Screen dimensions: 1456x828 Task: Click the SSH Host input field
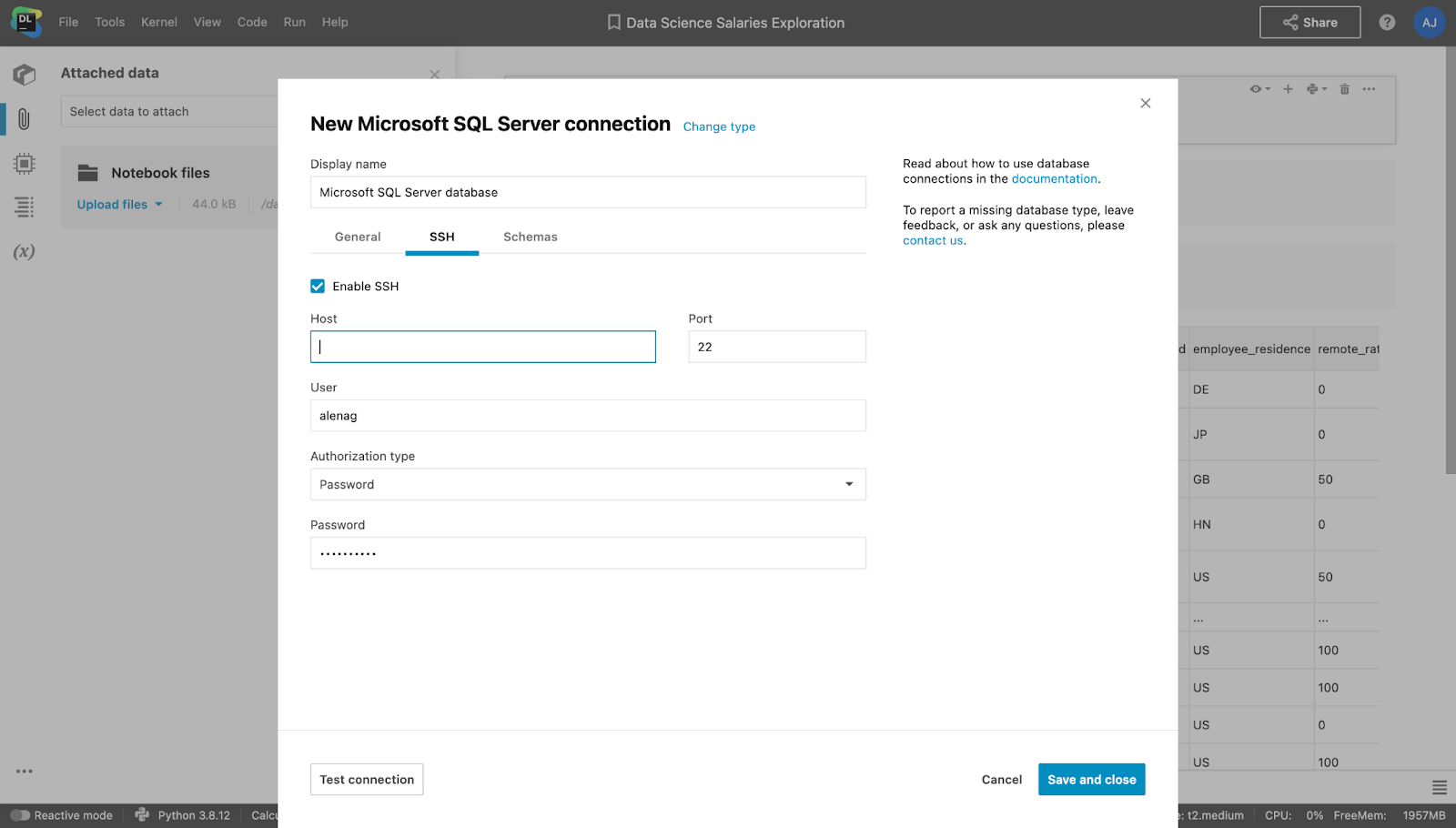[x=483, y=347]
